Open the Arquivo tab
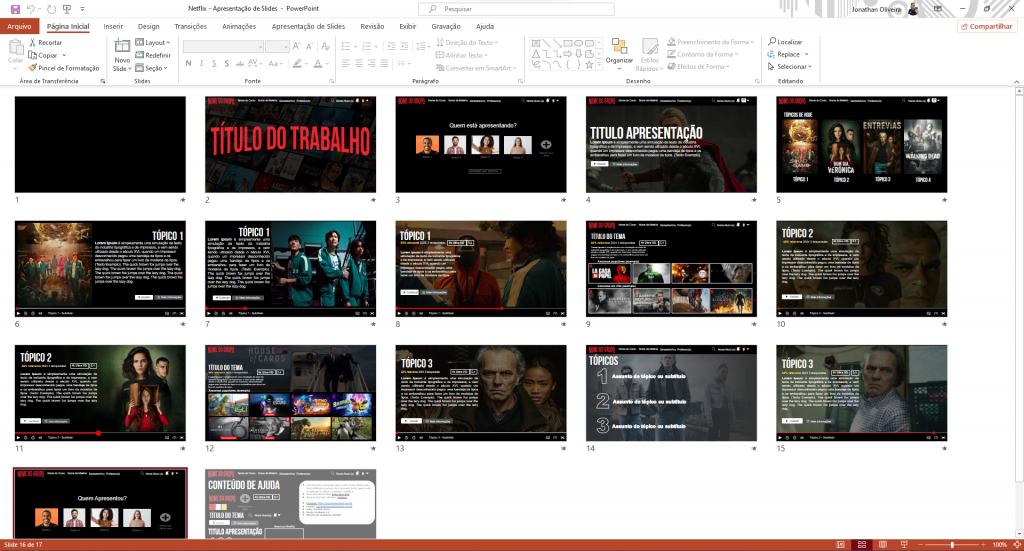The image size is (1024, 551). tap(20, 26)
